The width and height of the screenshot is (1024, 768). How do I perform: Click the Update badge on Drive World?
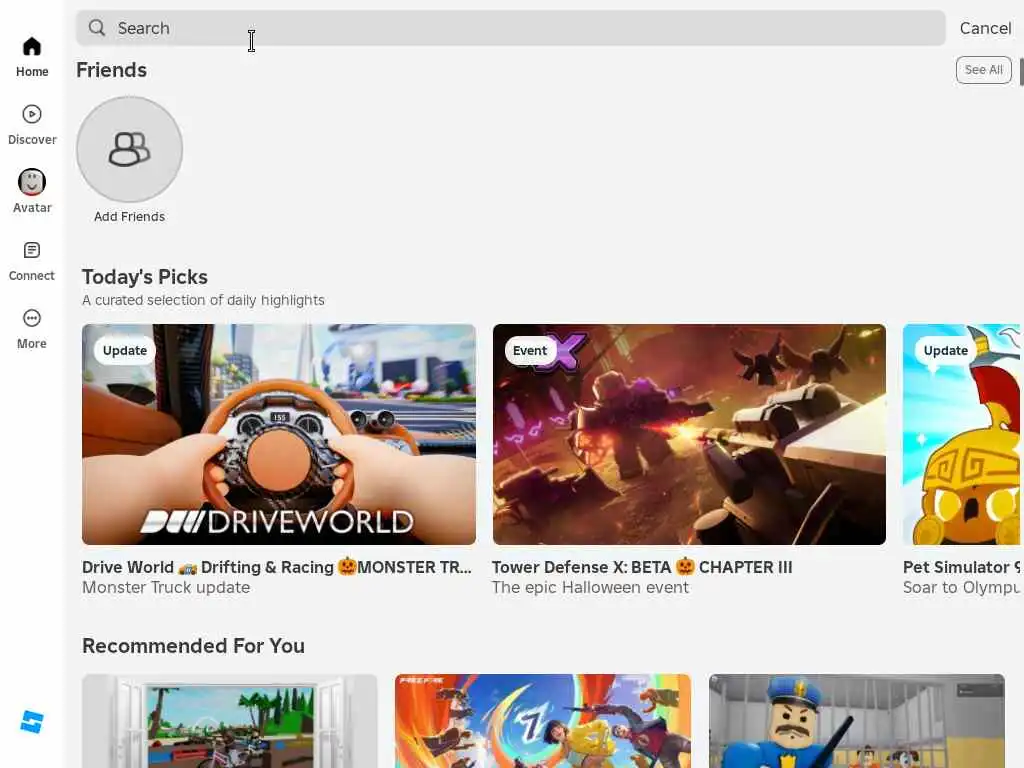tap(125, 351)
